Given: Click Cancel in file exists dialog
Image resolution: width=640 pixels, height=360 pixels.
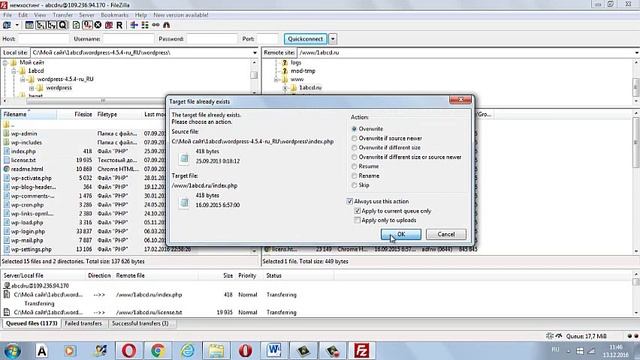Looking at the screenshot, I should point(446,234).
